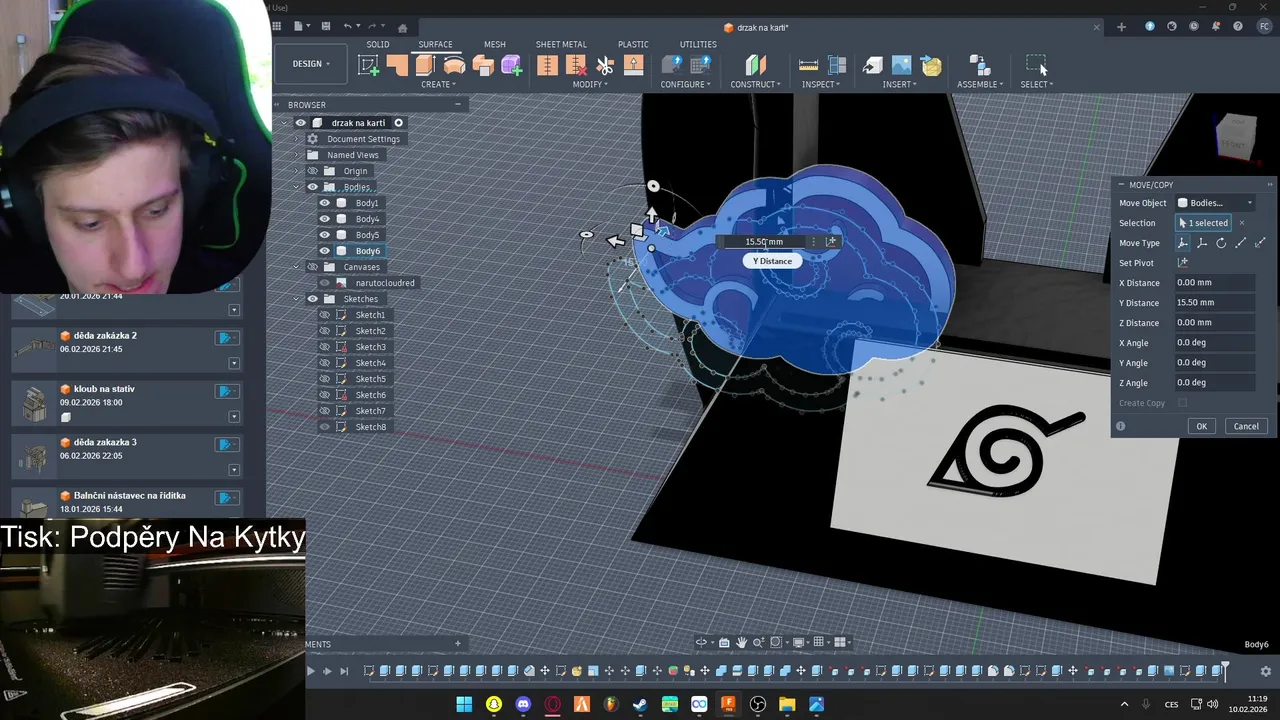Open the DESIGN workspace dropdown
The image size is (1280, 720).
[311, 64]
